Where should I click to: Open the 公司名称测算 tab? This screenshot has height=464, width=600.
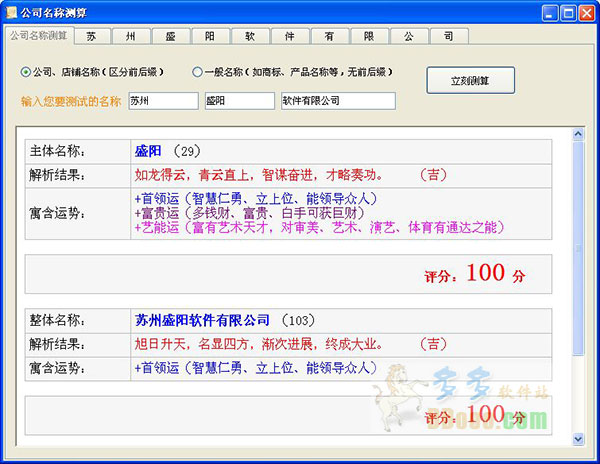pyautogui.click(x=39, y=36)
